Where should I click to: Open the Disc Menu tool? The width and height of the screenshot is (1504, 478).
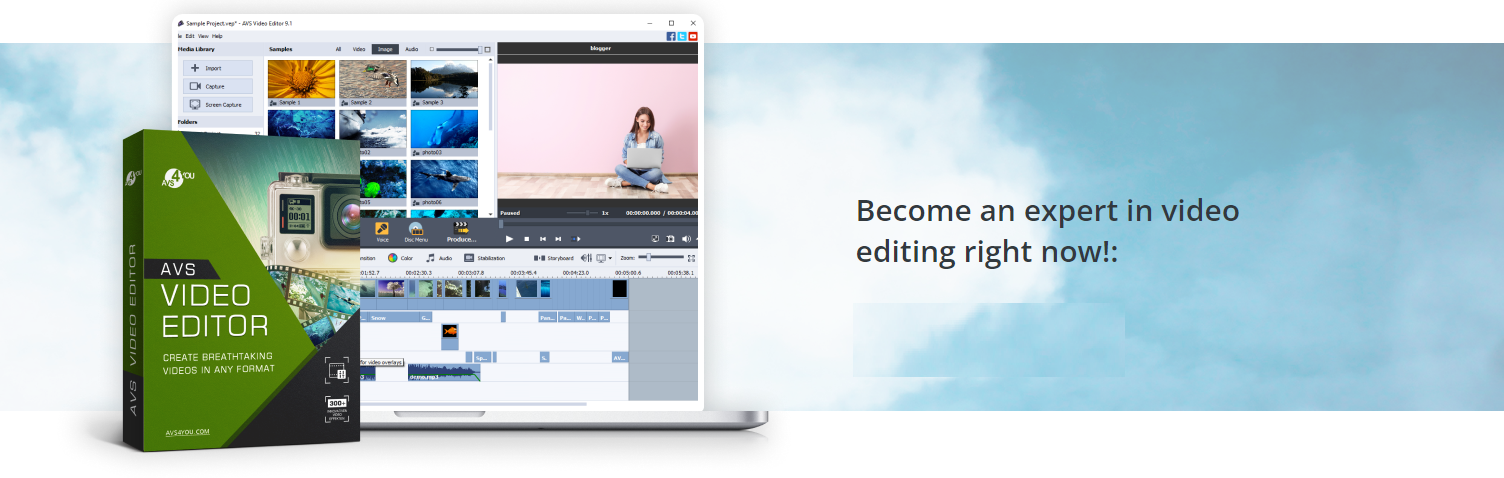pos(416,232)
